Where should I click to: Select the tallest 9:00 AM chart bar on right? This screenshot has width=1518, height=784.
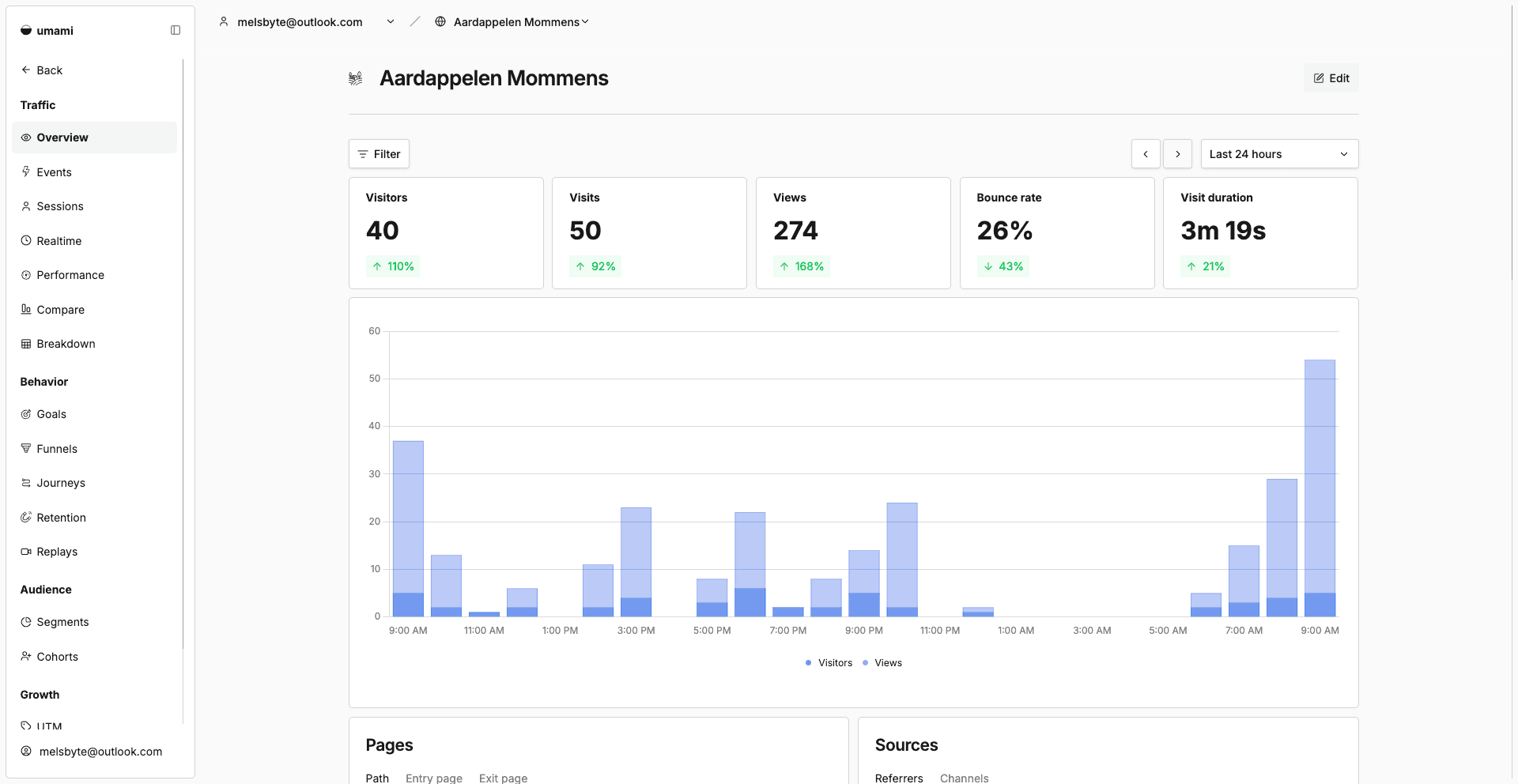[x=1320, y=488]
